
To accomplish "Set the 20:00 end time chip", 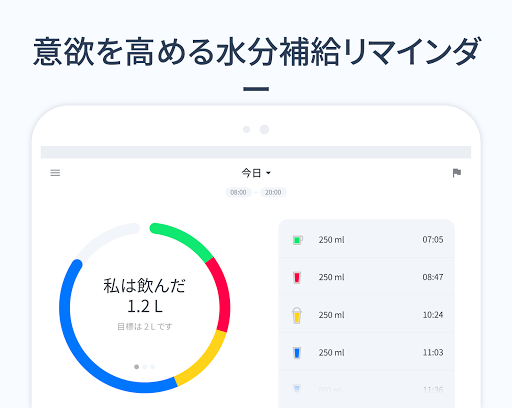I will [x=273, y=192].
